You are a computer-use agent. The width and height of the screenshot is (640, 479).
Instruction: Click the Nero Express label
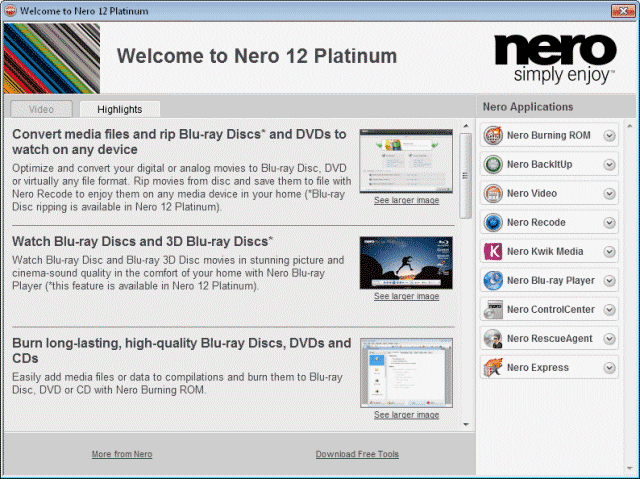tap(538, 367)
